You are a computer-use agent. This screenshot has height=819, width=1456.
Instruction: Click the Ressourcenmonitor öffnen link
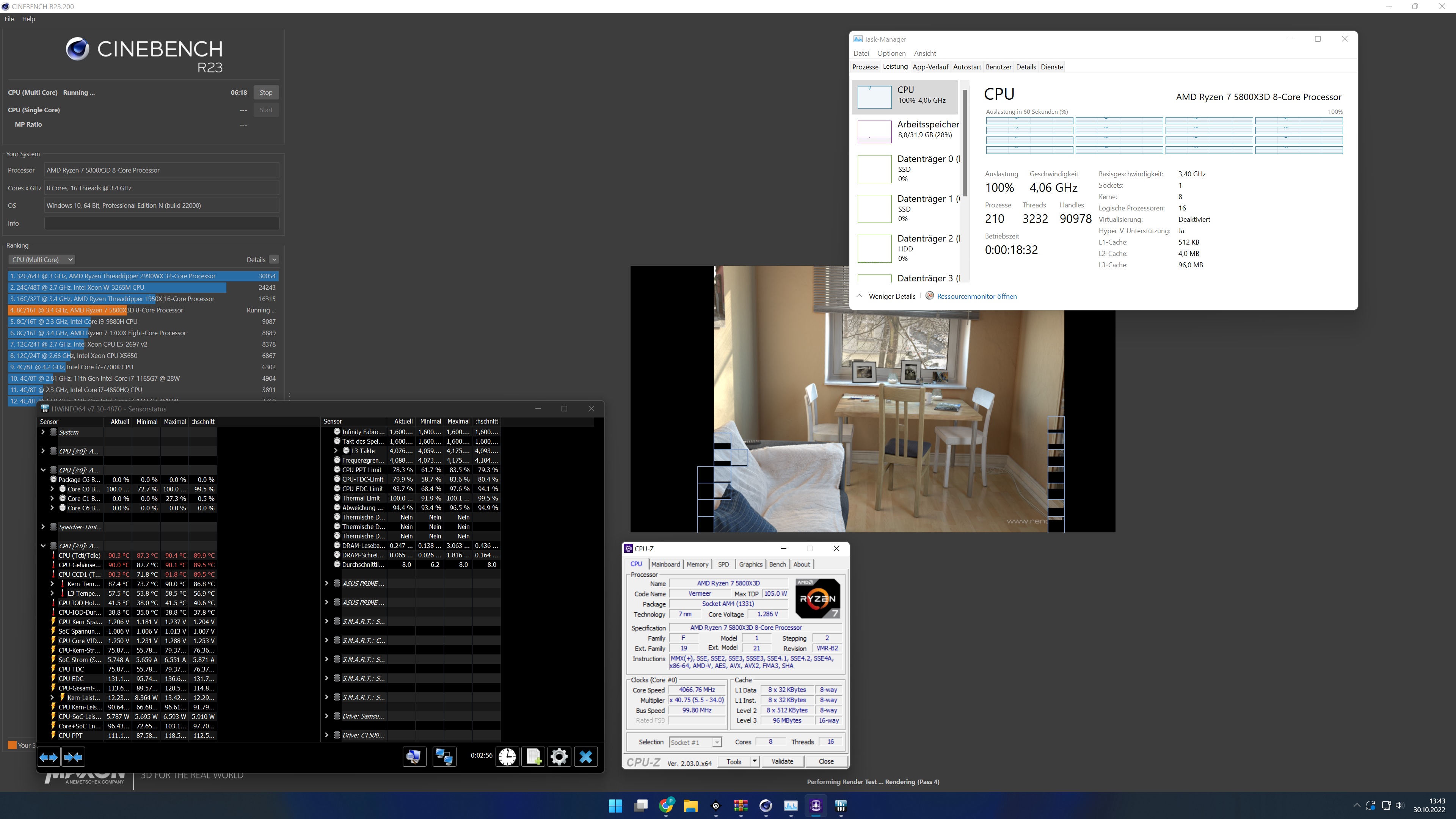[976, 296]
